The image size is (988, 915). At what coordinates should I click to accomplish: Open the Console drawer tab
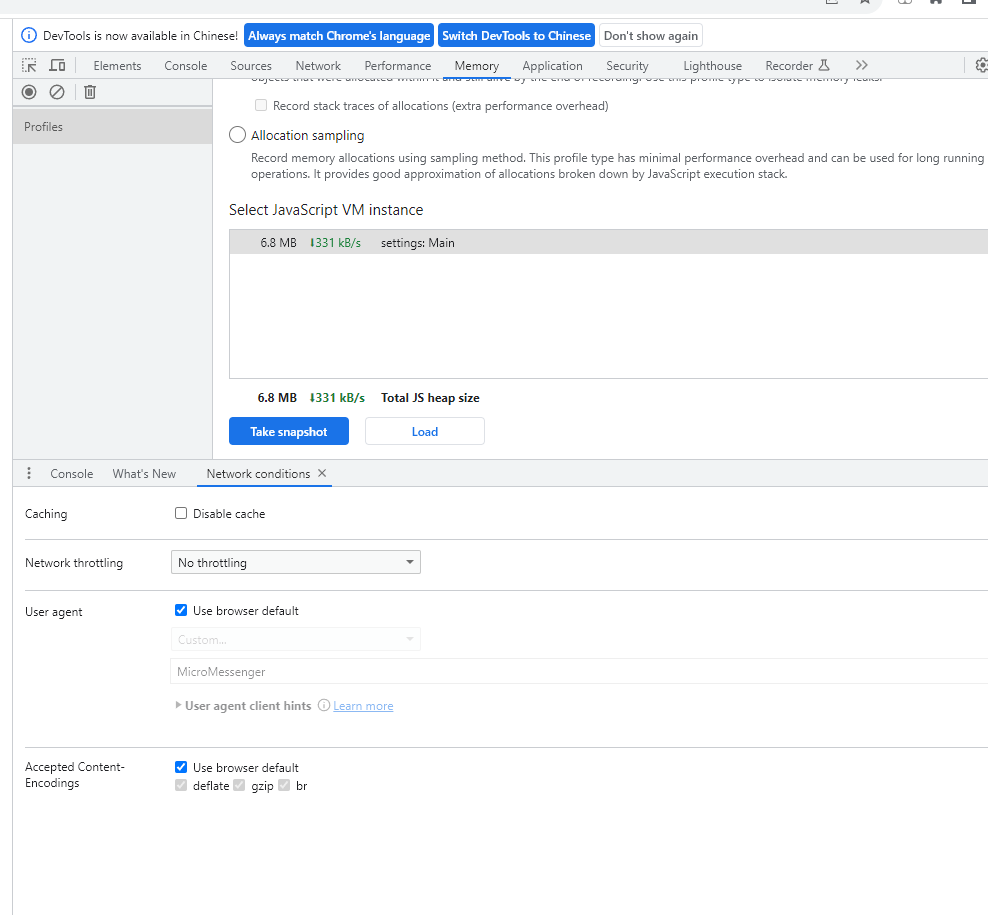tap(72, 473)
